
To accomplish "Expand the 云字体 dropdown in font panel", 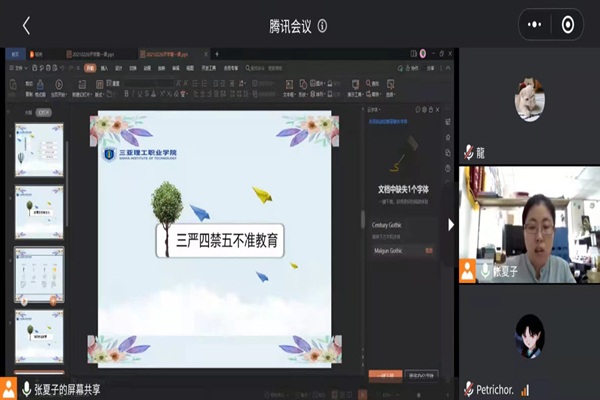I will (374, 110).
